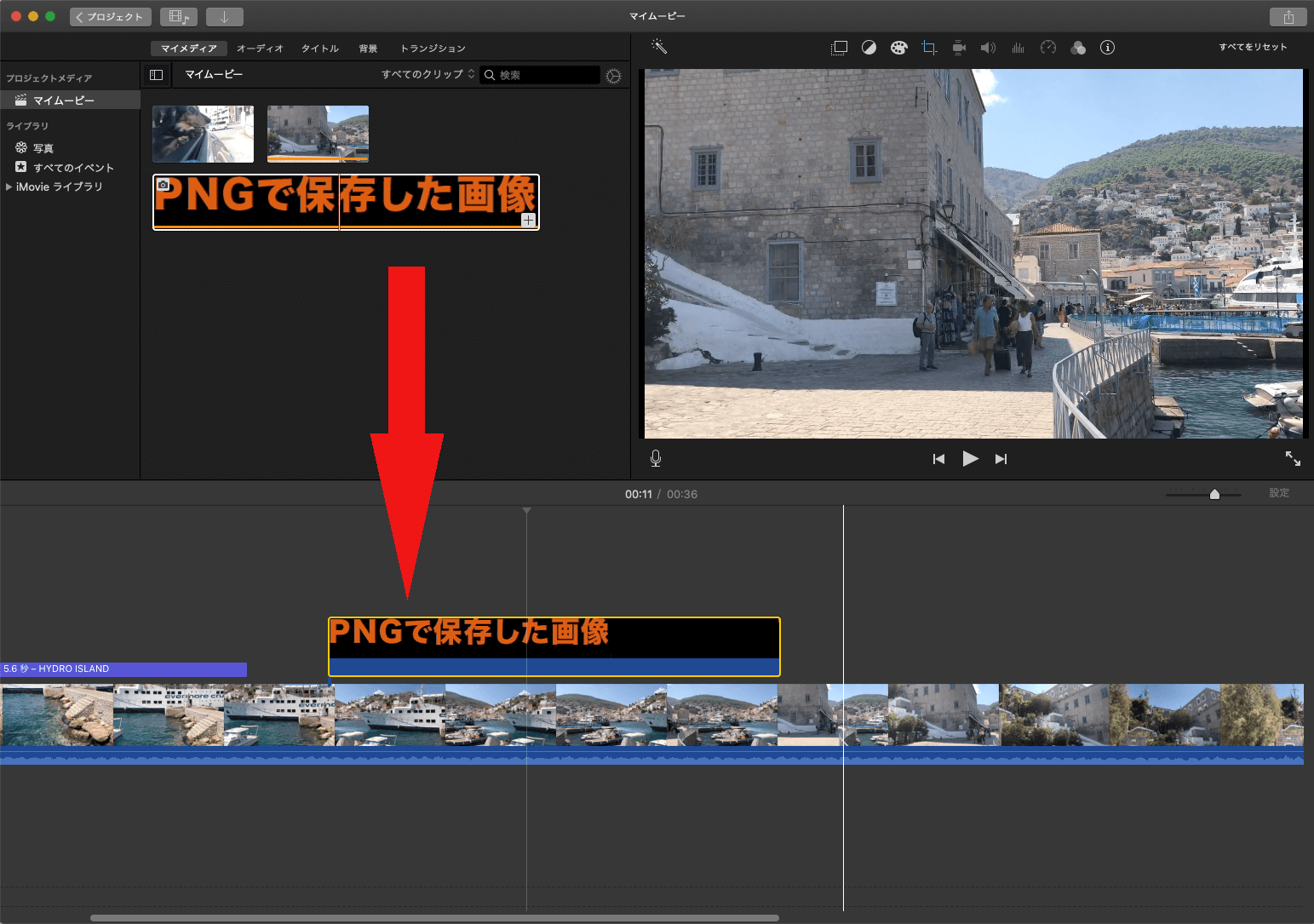Screen dimensions: 1314x924
Task: Open color correction palette icon
Action: tap(898, 48)
